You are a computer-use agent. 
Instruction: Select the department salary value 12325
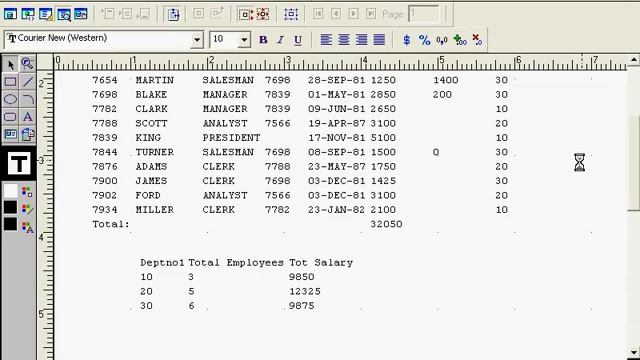(304, 291)
